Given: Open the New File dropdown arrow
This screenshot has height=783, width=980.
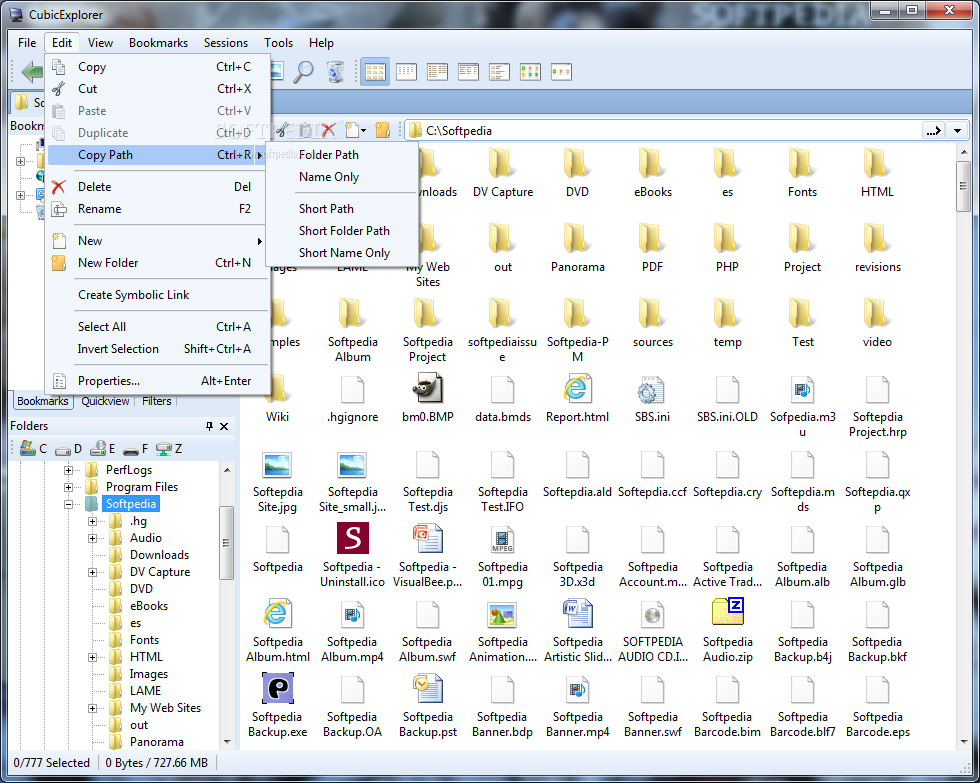Looking at the screenshot, I should (x=364, y=131).
